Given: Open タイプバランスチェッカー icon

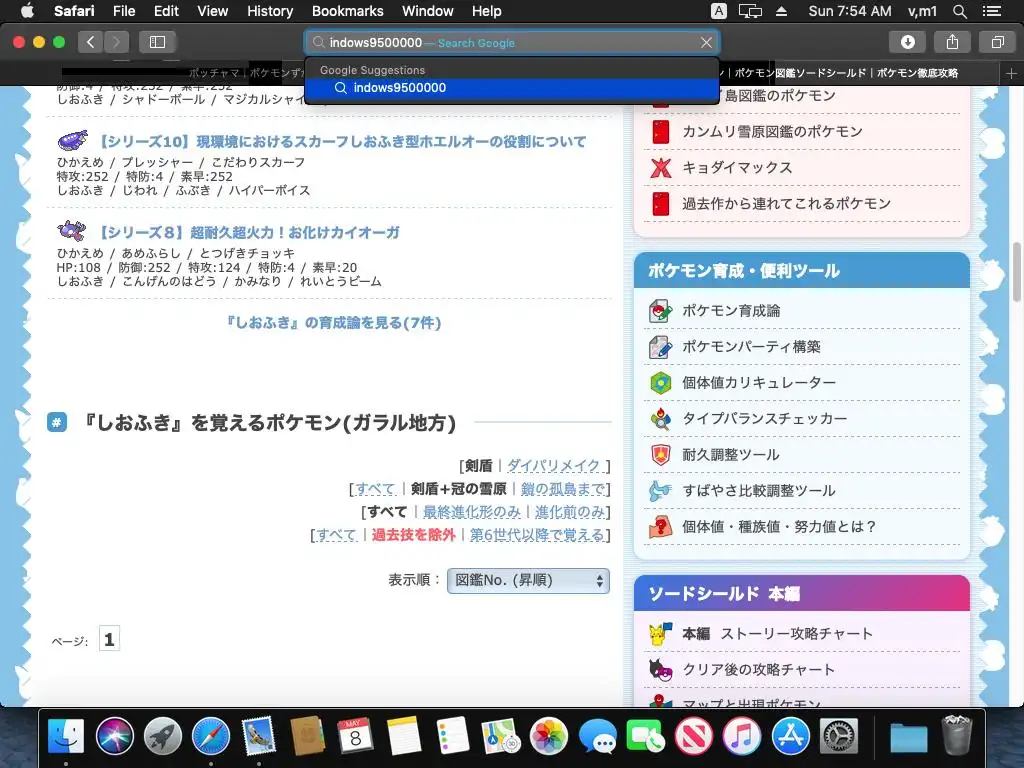Looking at the screenshot, I should (x=660, y=419).
